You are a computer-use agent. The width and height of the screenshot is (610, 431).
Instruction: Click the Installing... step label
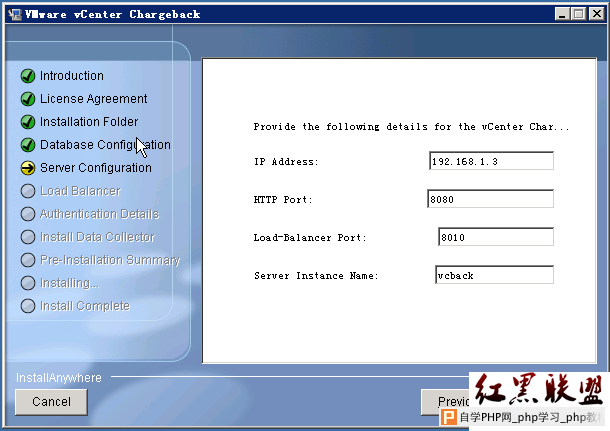pyautogui.click(x=70, y=283)
